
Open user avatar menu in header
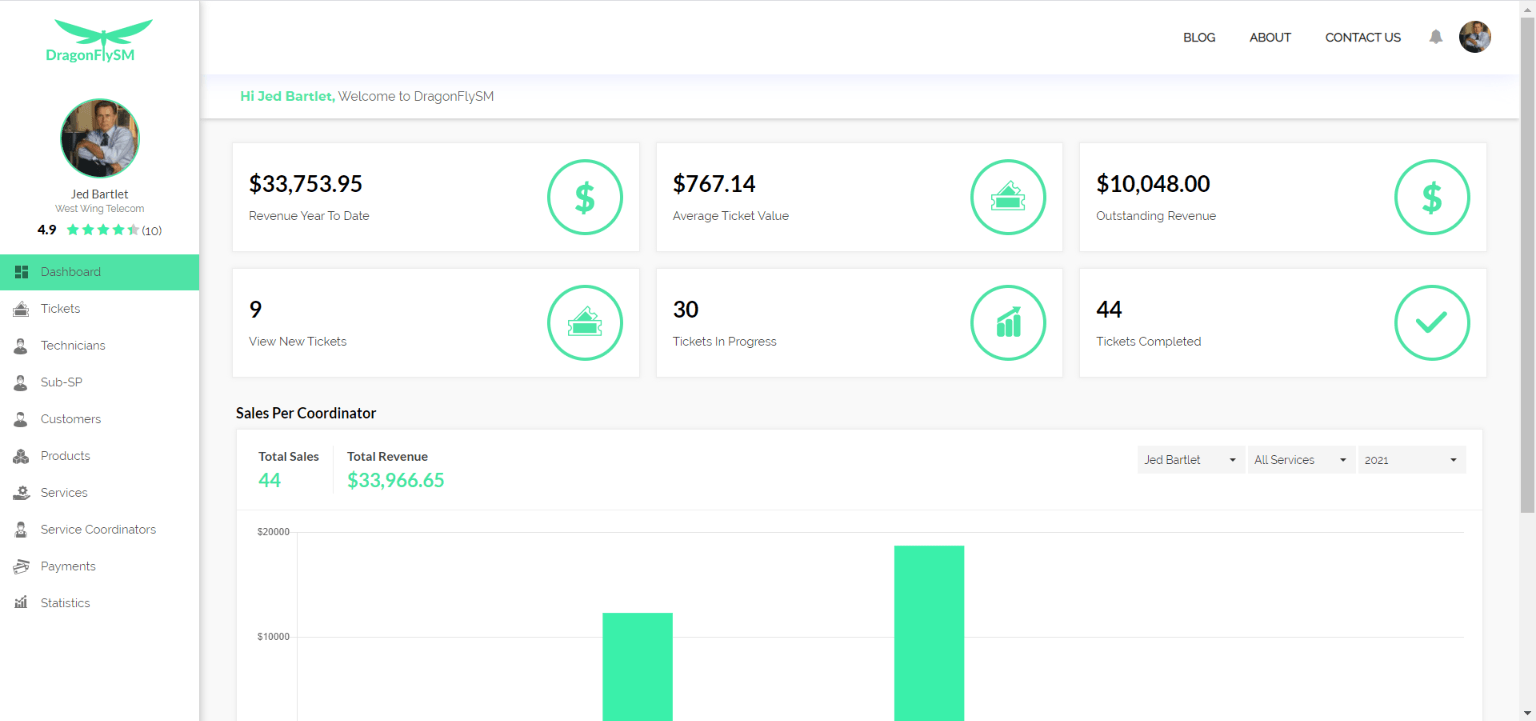[1475, 37]
